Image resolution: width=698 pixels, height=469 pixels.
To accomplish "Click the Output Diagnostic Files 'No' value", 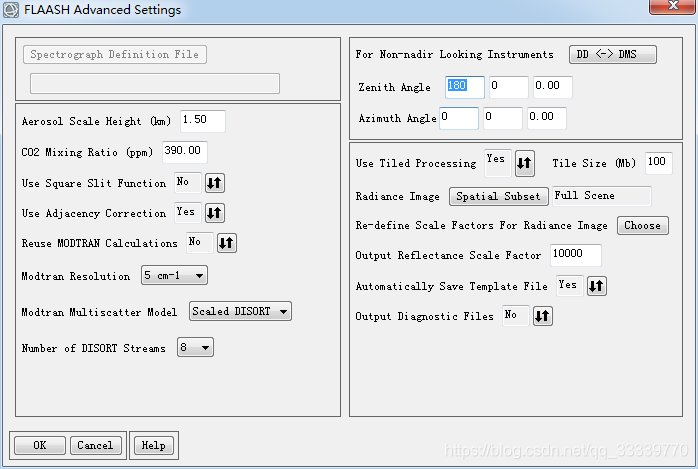I will 515,315.
